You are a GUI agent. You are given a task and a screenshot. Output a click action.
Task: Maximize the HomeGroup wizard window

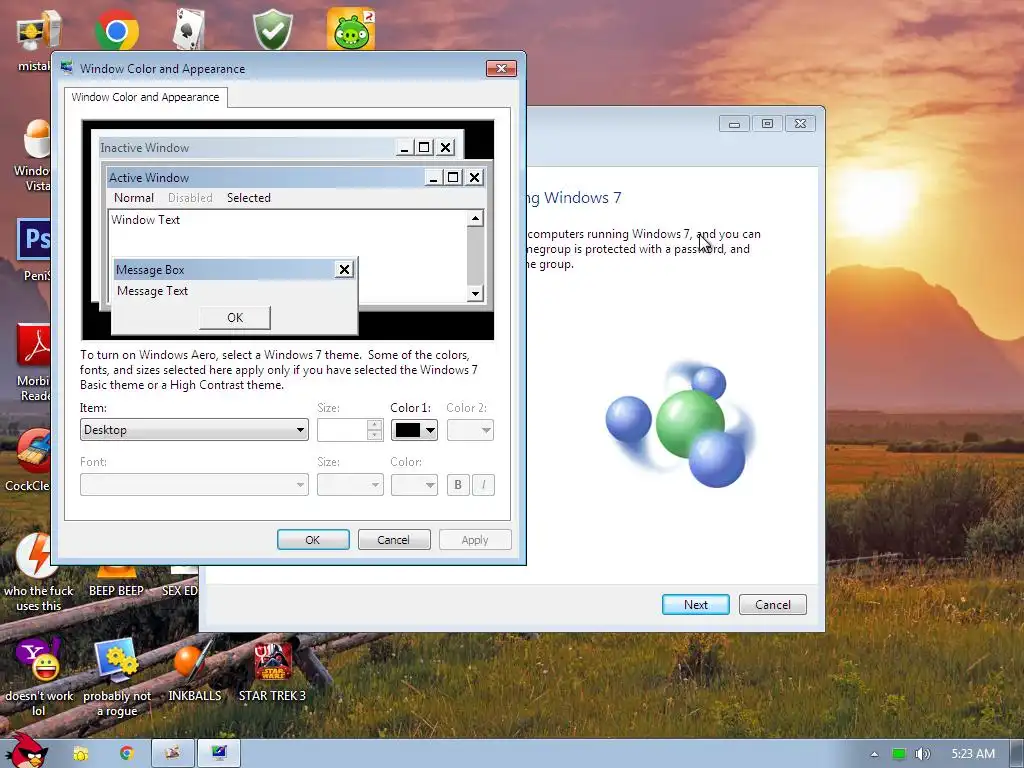767,123
